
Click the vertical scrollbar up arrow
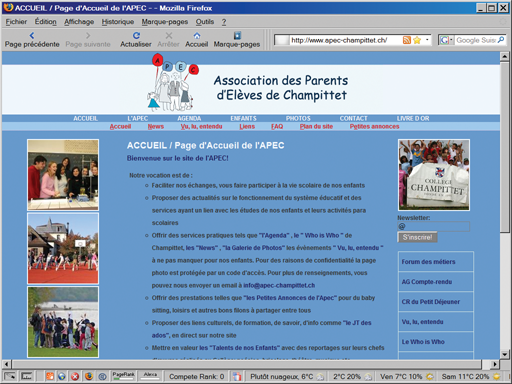pyautogui.click(x=505, y=56)
